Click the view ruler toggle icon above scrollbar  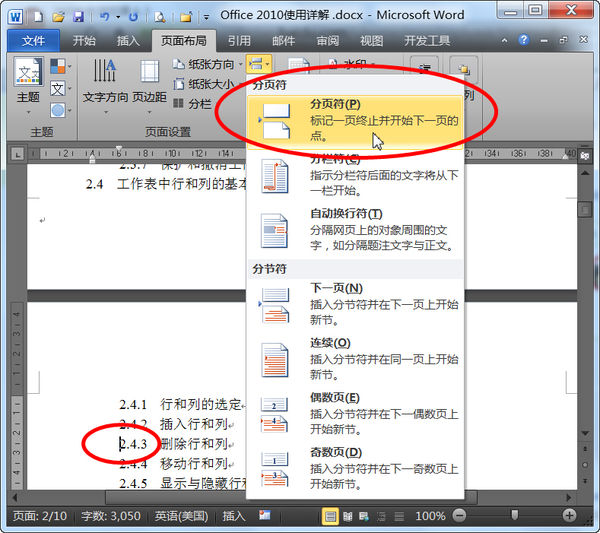coord(585,155)
